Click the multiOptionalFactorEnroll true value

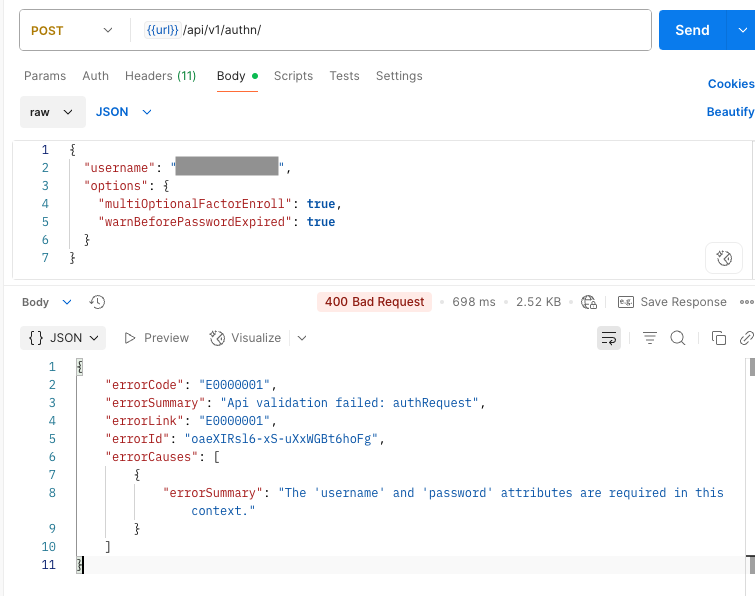[x=321, y=204]
